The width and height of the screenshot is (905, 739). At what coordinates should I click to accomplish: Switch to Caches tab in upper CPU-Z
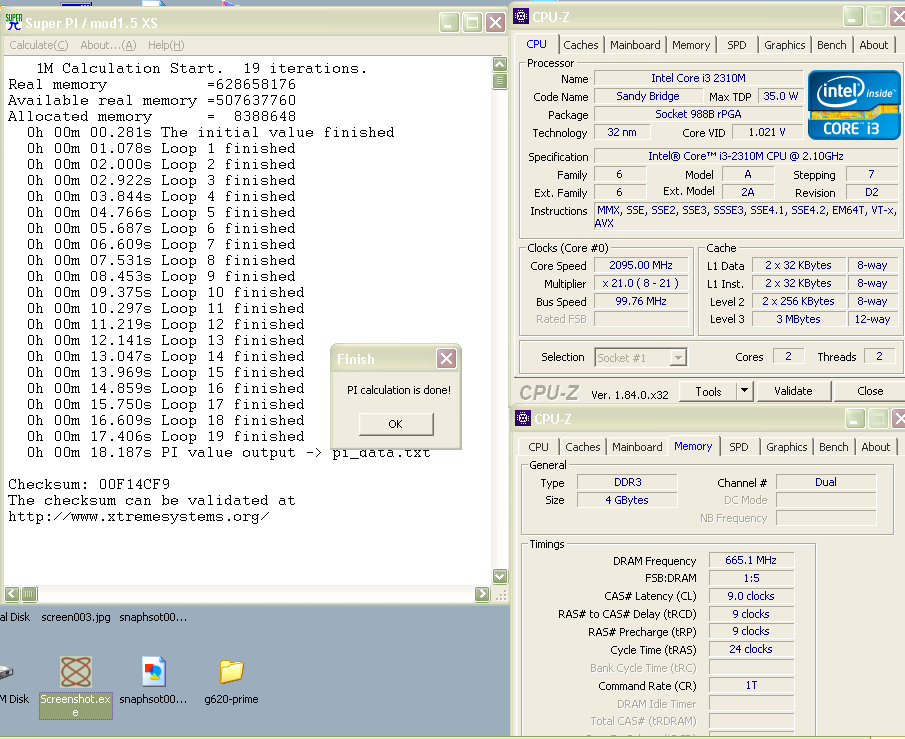pyautogui.click(x=581, y=45)
